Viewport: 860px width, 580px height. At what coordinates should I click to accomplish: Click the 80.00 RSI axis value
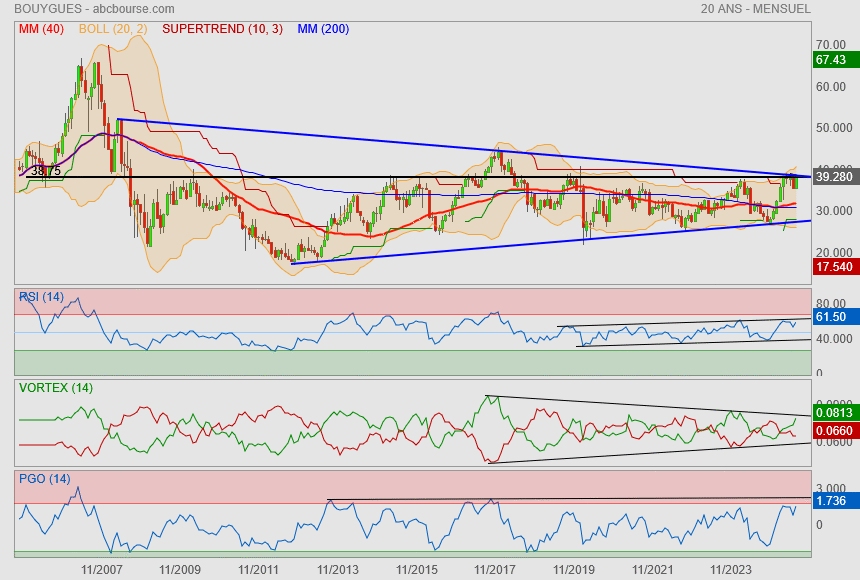831,303
